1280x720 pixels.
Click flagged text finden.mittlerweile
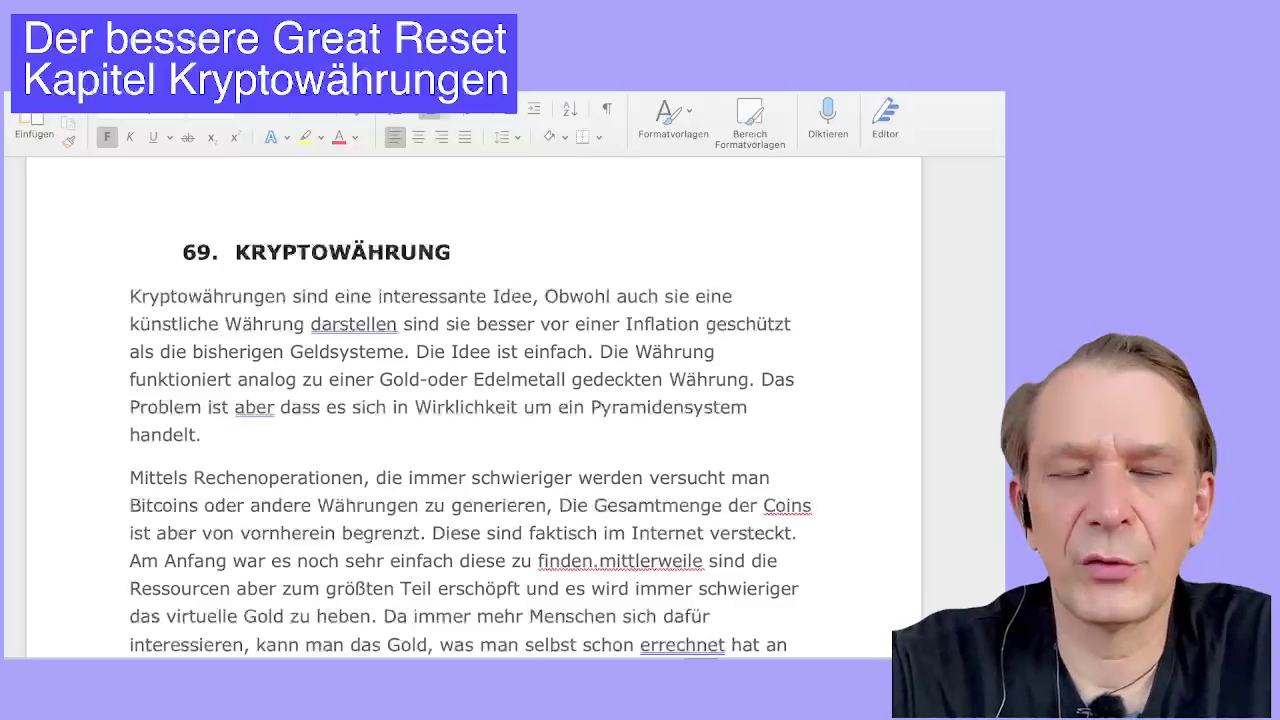pos(620,561)
